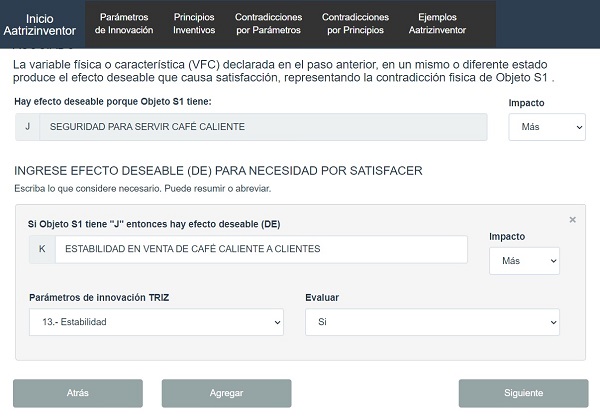Close the desirable effect card with ×
Screen dimensions: 600x420
pos(572,219)
